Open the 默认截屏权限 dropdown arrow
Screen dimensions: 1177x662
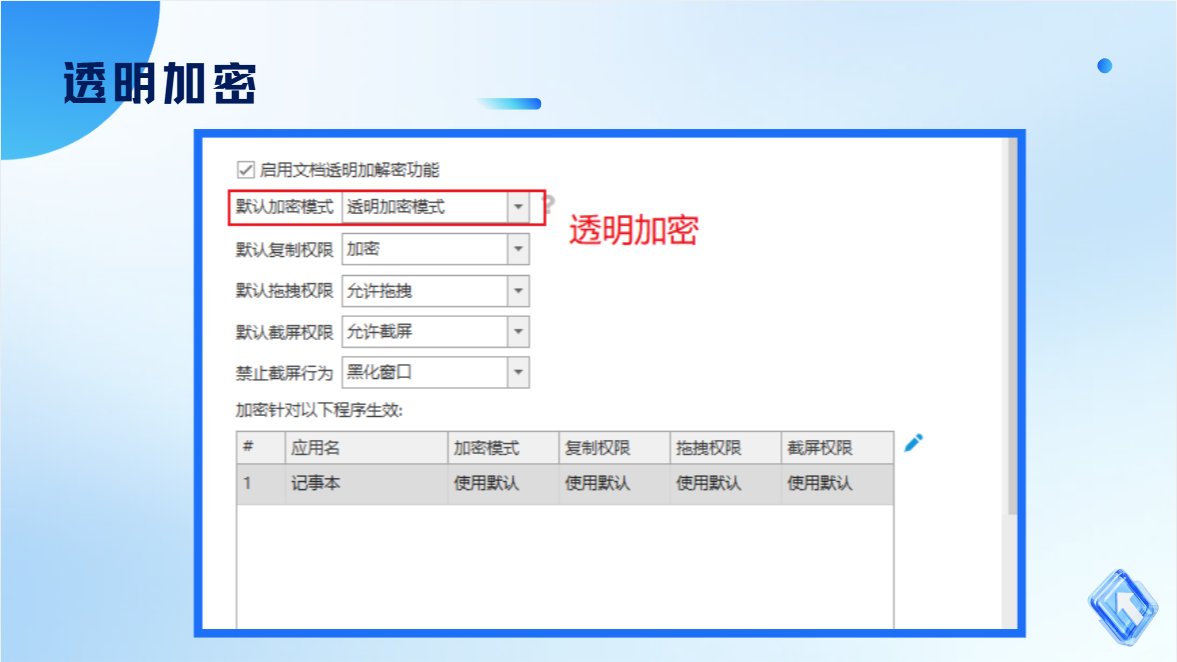pyautogui.click(x=518, y=332)
